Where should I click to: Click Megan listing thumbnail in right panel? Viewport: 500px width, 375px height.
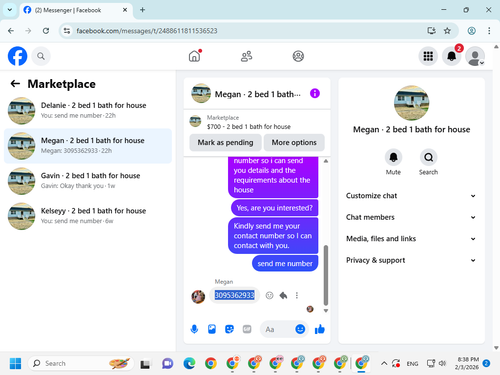tap(411, 103)
